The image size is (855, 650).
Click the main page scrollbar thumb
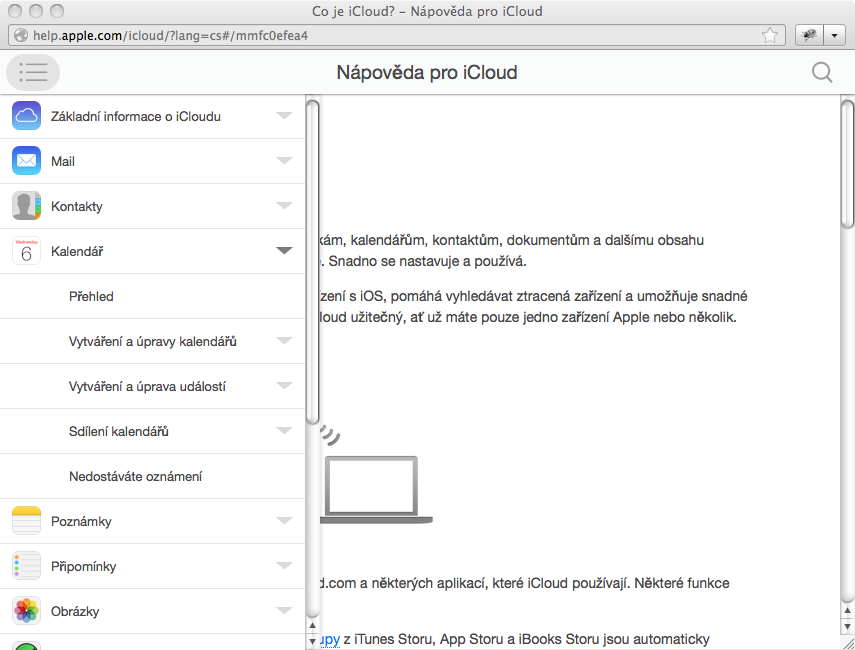[x=847, y=164]
